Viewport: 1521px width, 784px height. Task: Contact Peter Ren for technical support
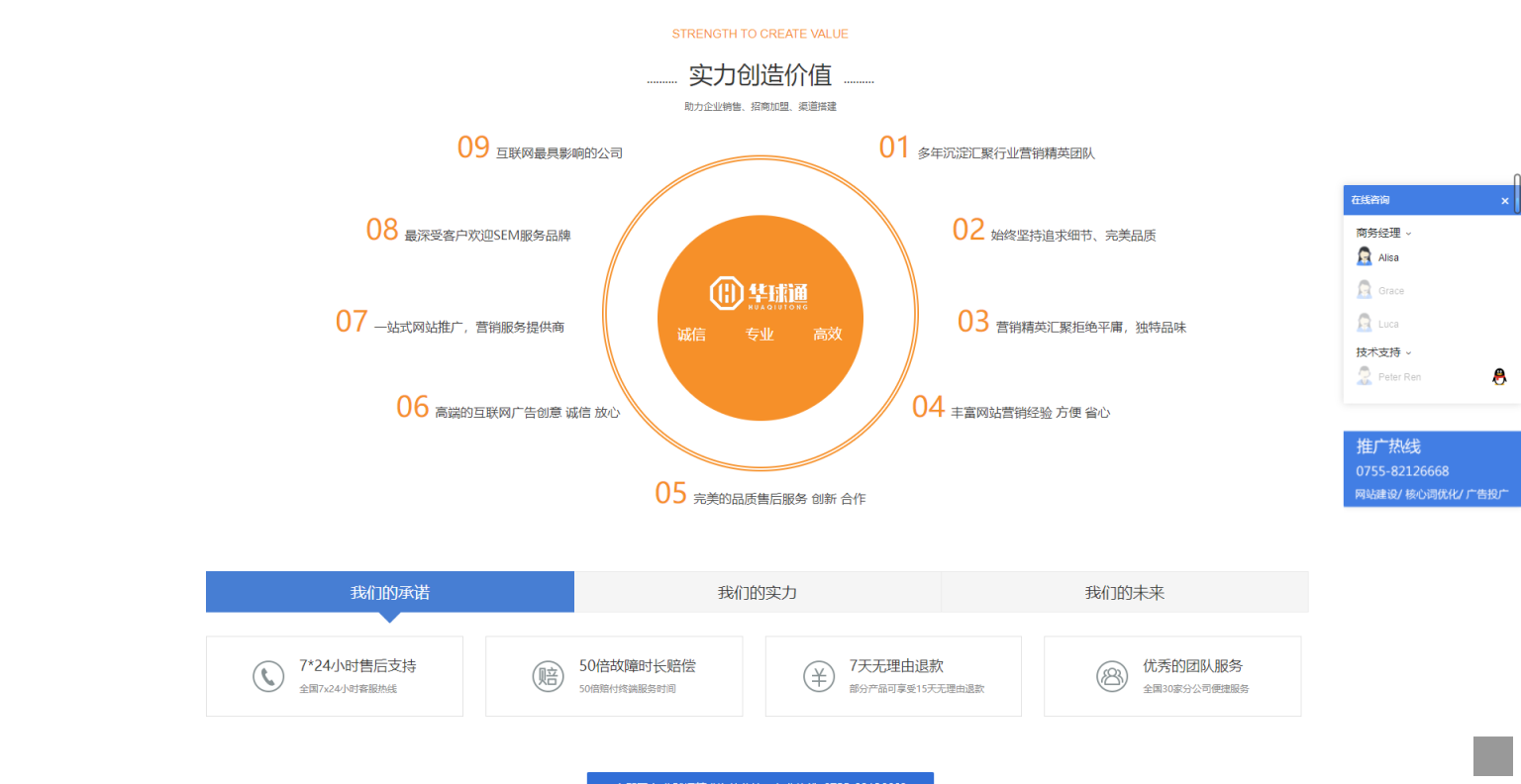coord(1399,377)
